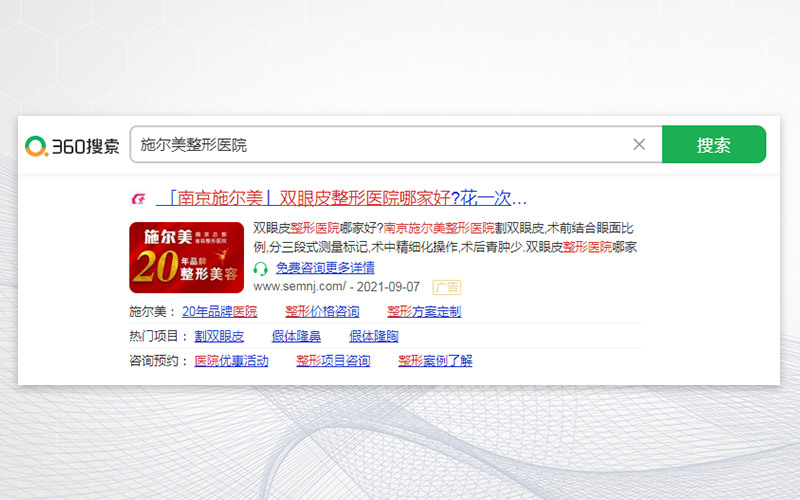
Task: Open the 医院优惠活动 link
Action: coord(231,361)
